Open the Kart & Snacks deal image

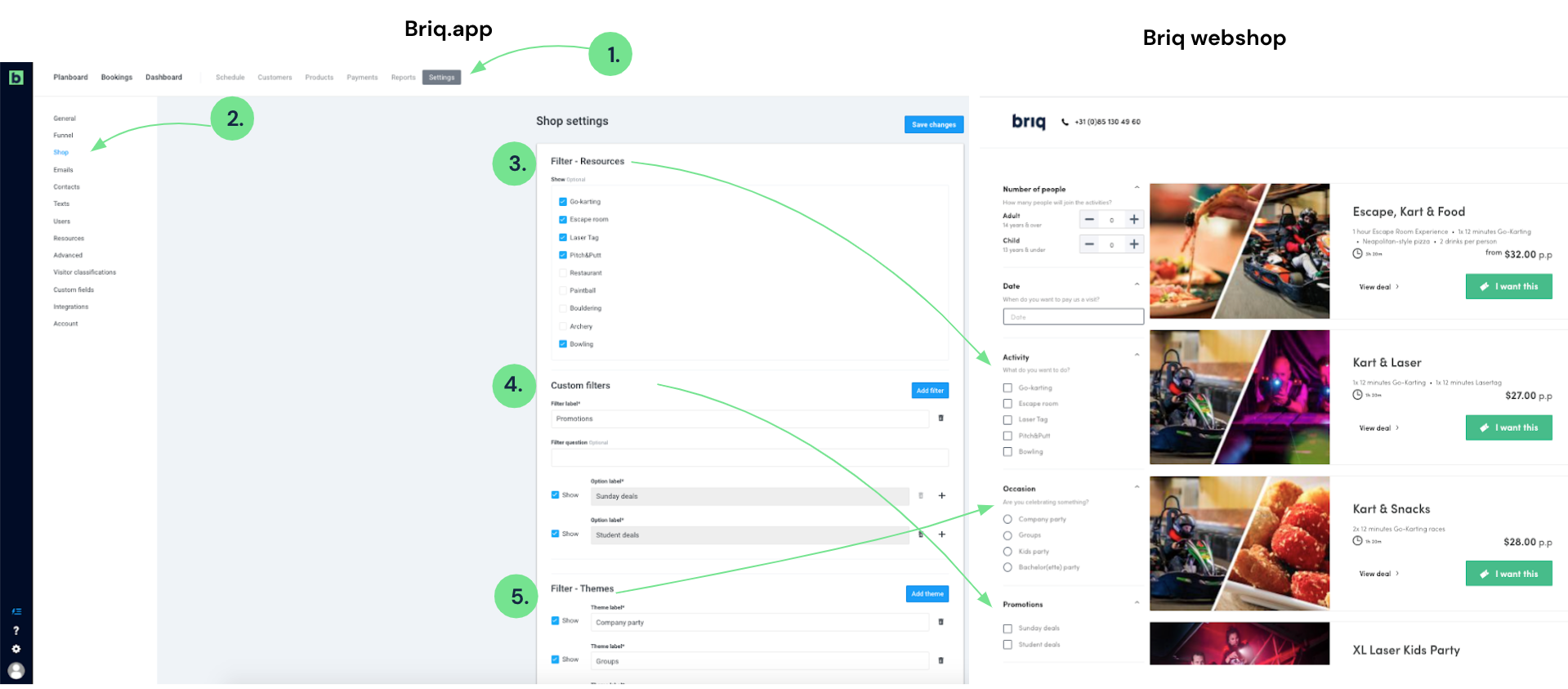(x=1240, y=544)
